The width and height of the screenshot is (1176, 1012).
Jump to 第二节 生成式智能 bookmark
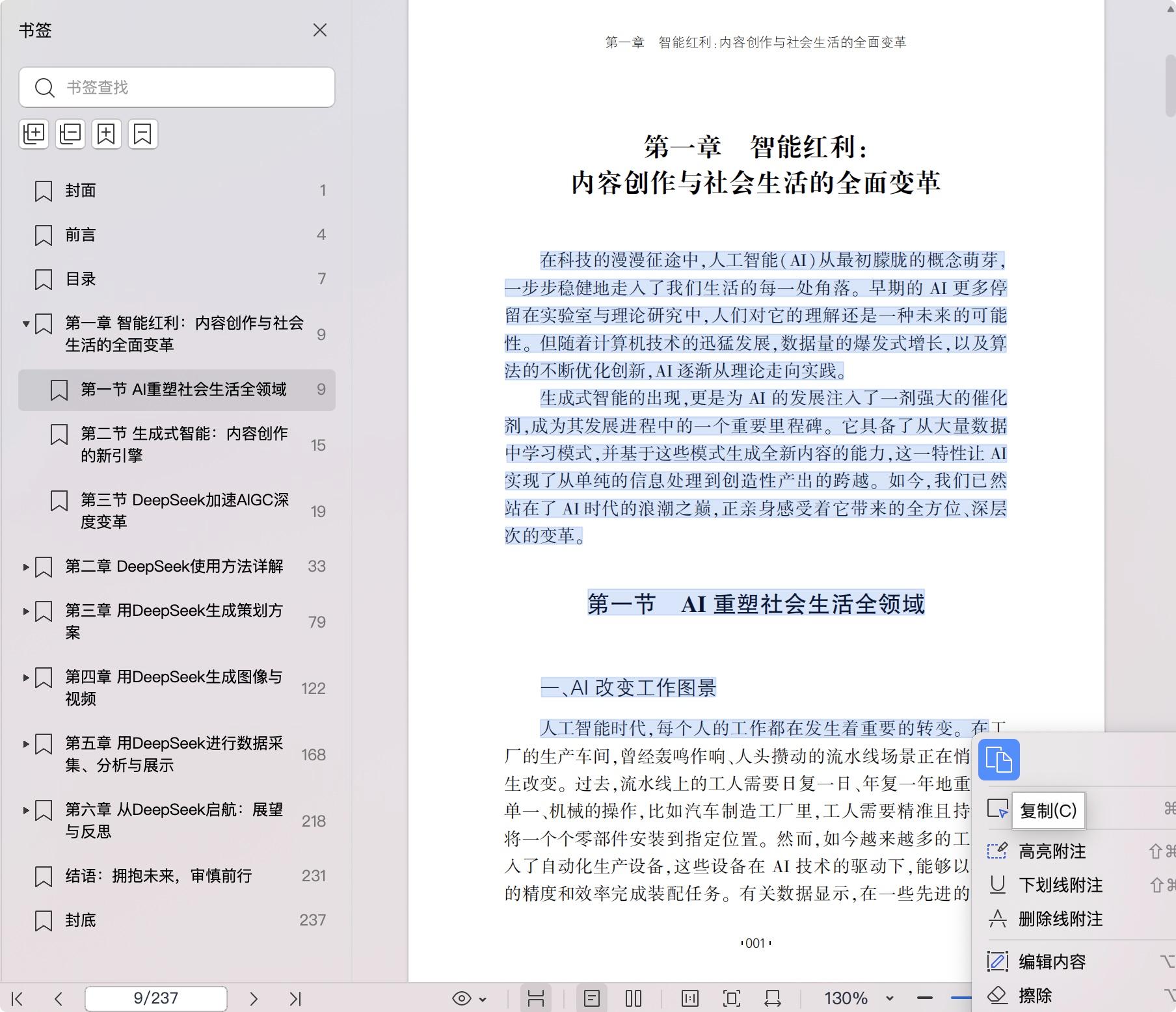click(x=177, y=445)
